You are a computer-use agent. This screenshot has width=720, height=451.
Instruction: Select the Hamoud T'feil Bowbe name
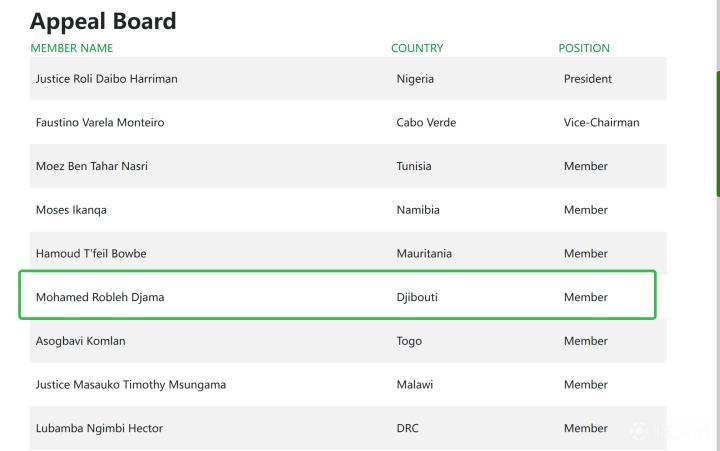coord(91,254)
